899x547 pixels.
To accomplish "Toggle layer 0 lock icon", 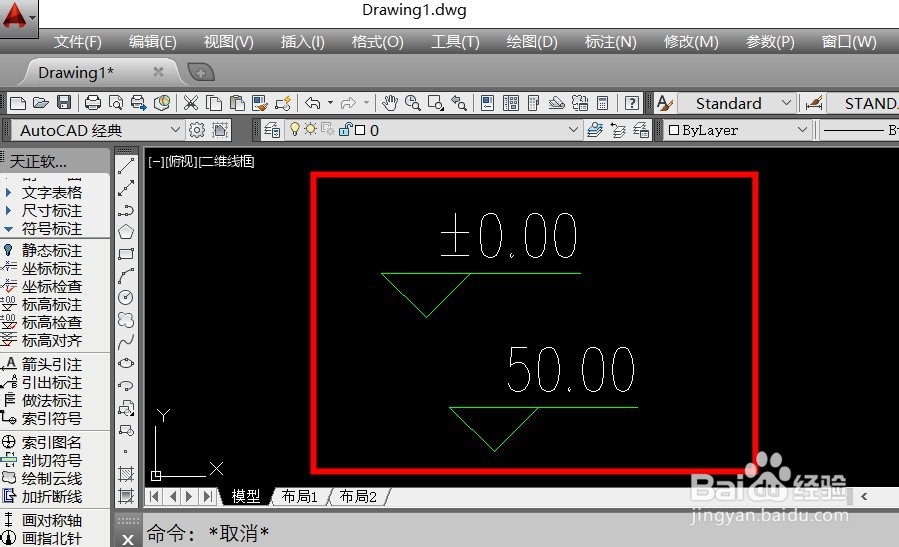I will [x=345, y=130].
